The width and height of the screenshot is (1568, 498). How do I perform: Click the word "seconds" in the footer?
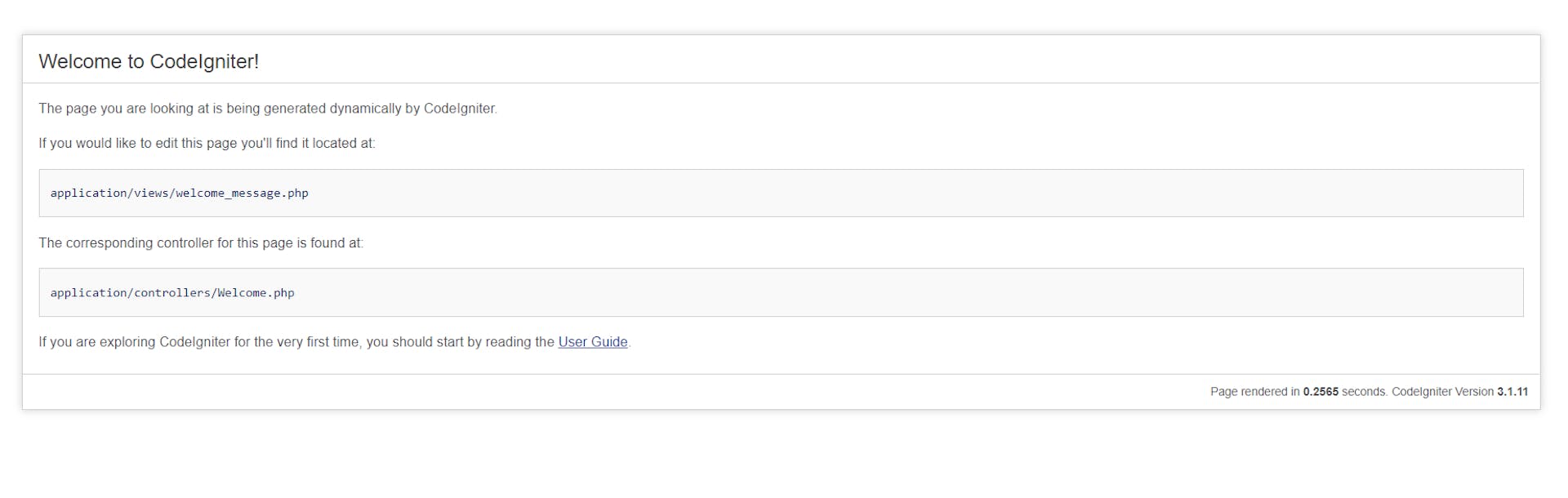(x=1363, y=392)
